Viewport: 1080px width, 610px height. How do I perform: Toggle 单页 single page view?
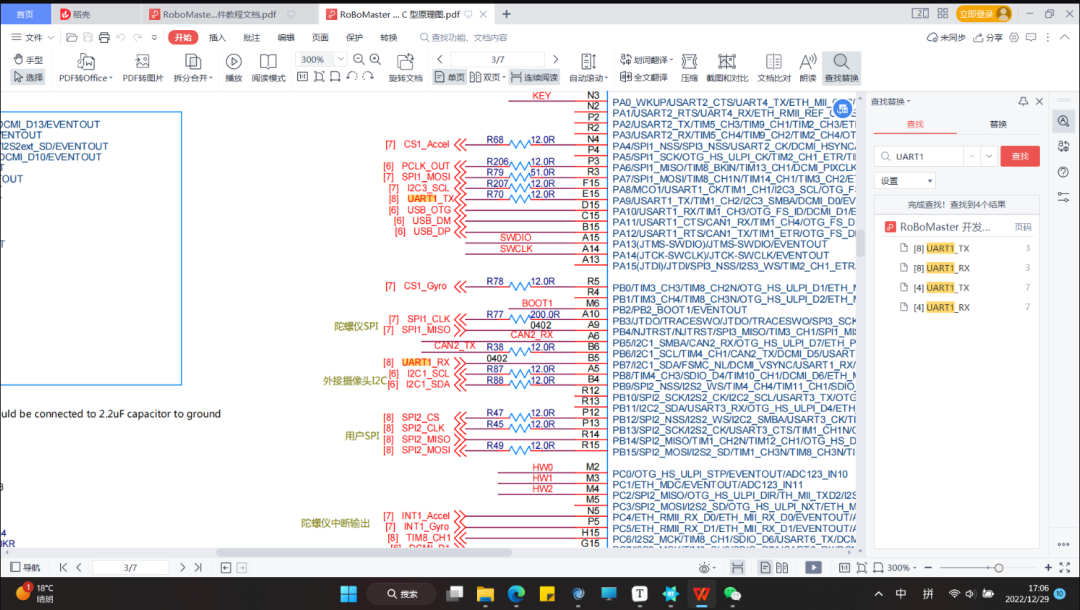[x=450, y=77]
